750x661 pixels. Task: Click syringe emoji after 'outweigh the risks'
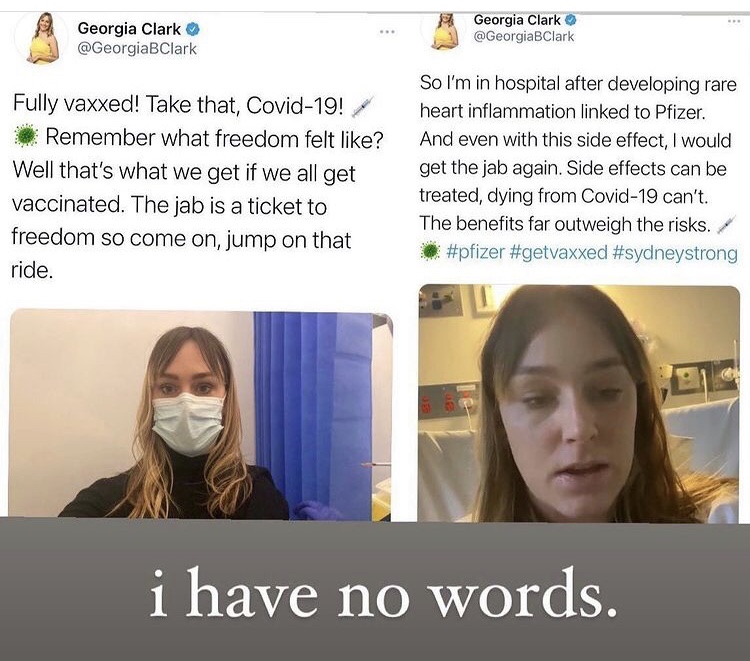pos(726,224)
